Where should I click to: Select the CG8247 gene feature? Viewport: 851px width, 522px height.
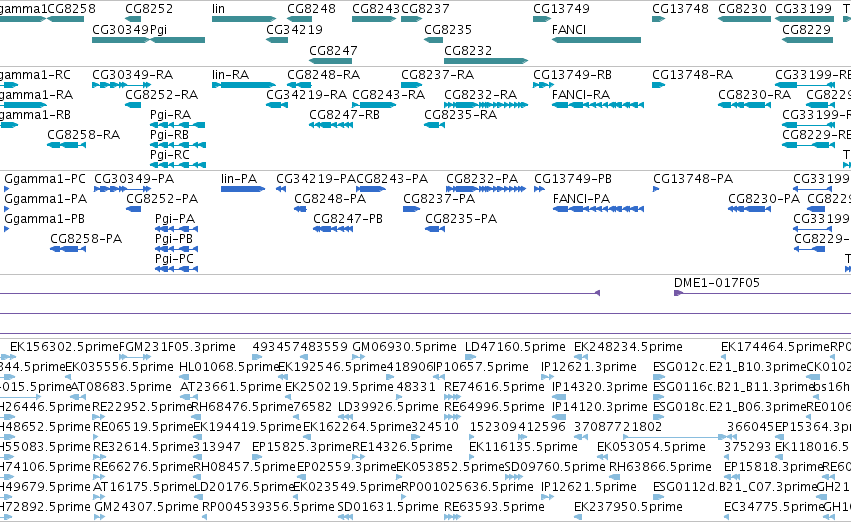click(331, 61)
